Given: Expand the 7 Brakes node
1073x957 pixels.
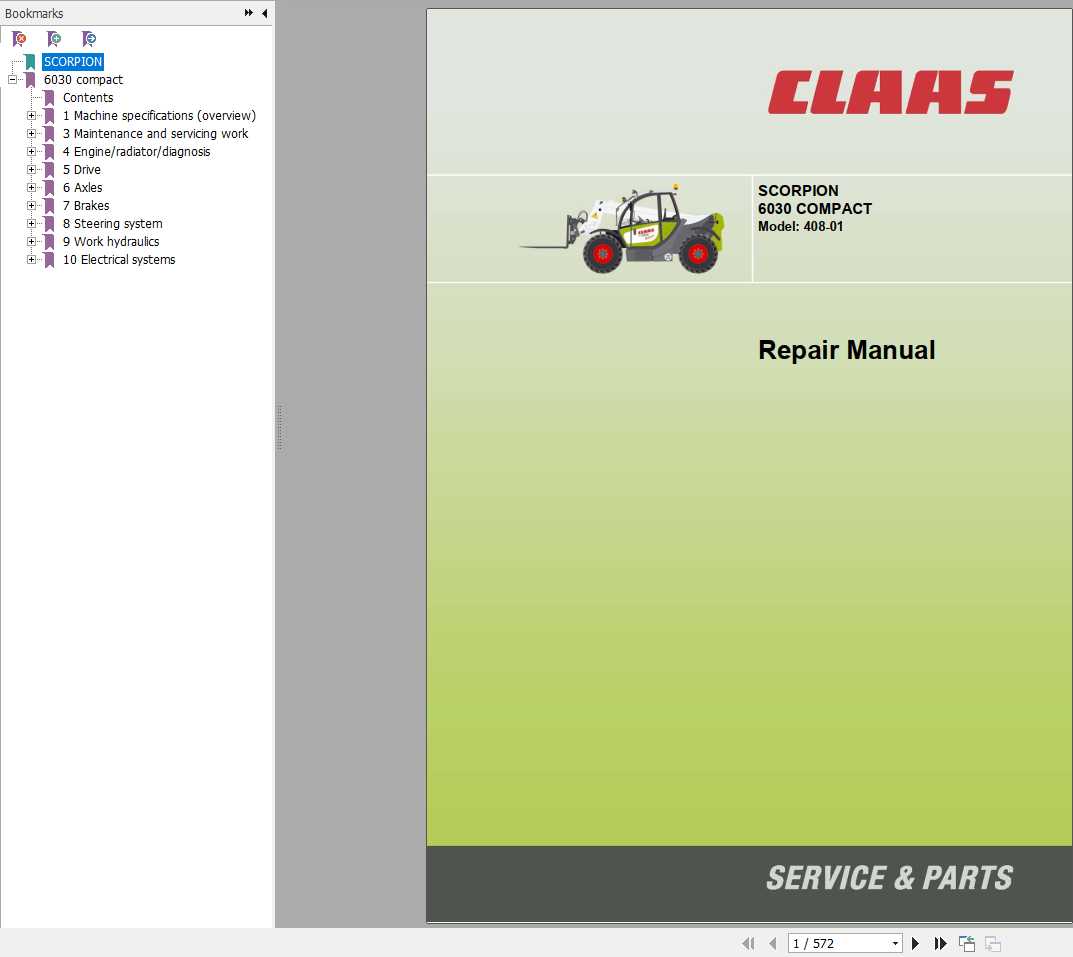Looking at the screenshot, I should pos(31,205).
